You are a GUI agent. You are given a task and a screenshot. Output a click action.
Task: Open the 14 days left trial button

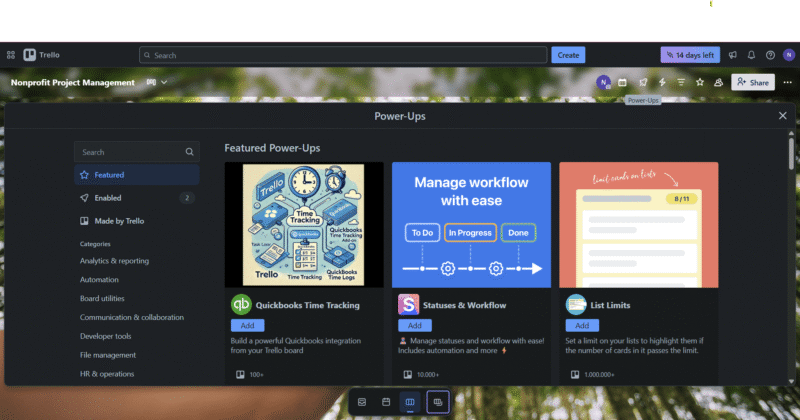point(690,55)
